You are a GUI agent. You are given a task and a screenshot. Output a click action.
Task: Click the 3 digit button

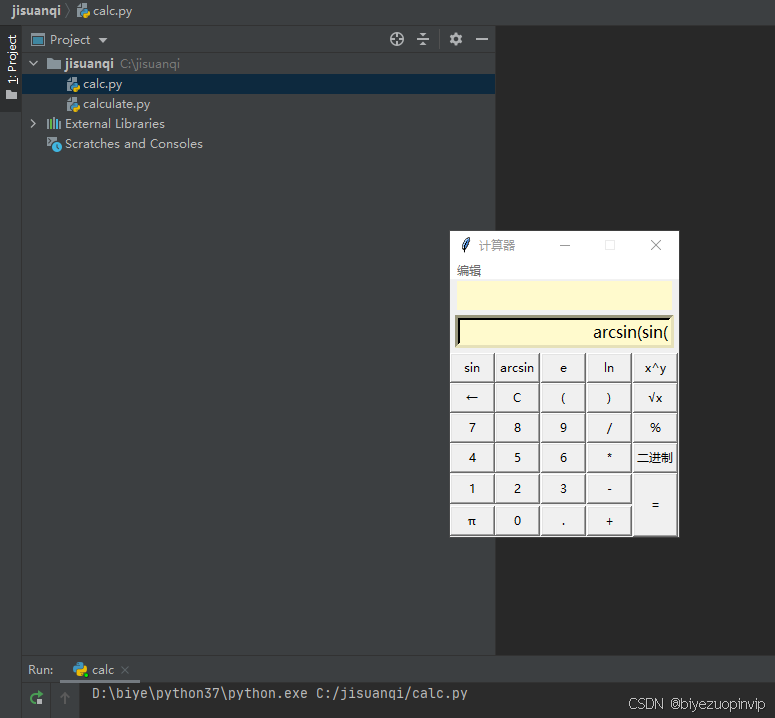(563, 489)
